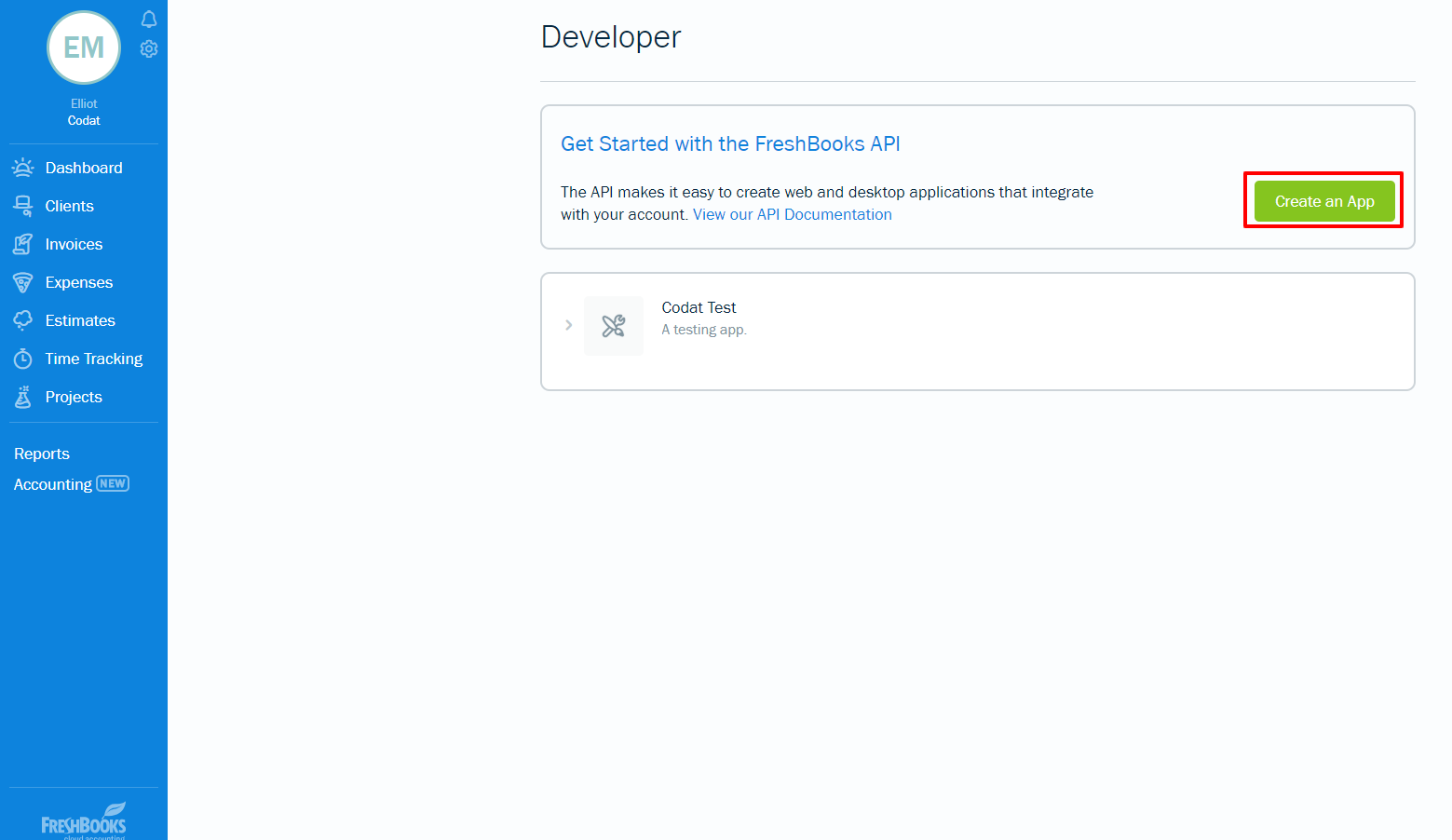Image resolution: width=1452 pixels, height=840 pixels.
Task: Click the Projects flask icon
Action: 23,397
